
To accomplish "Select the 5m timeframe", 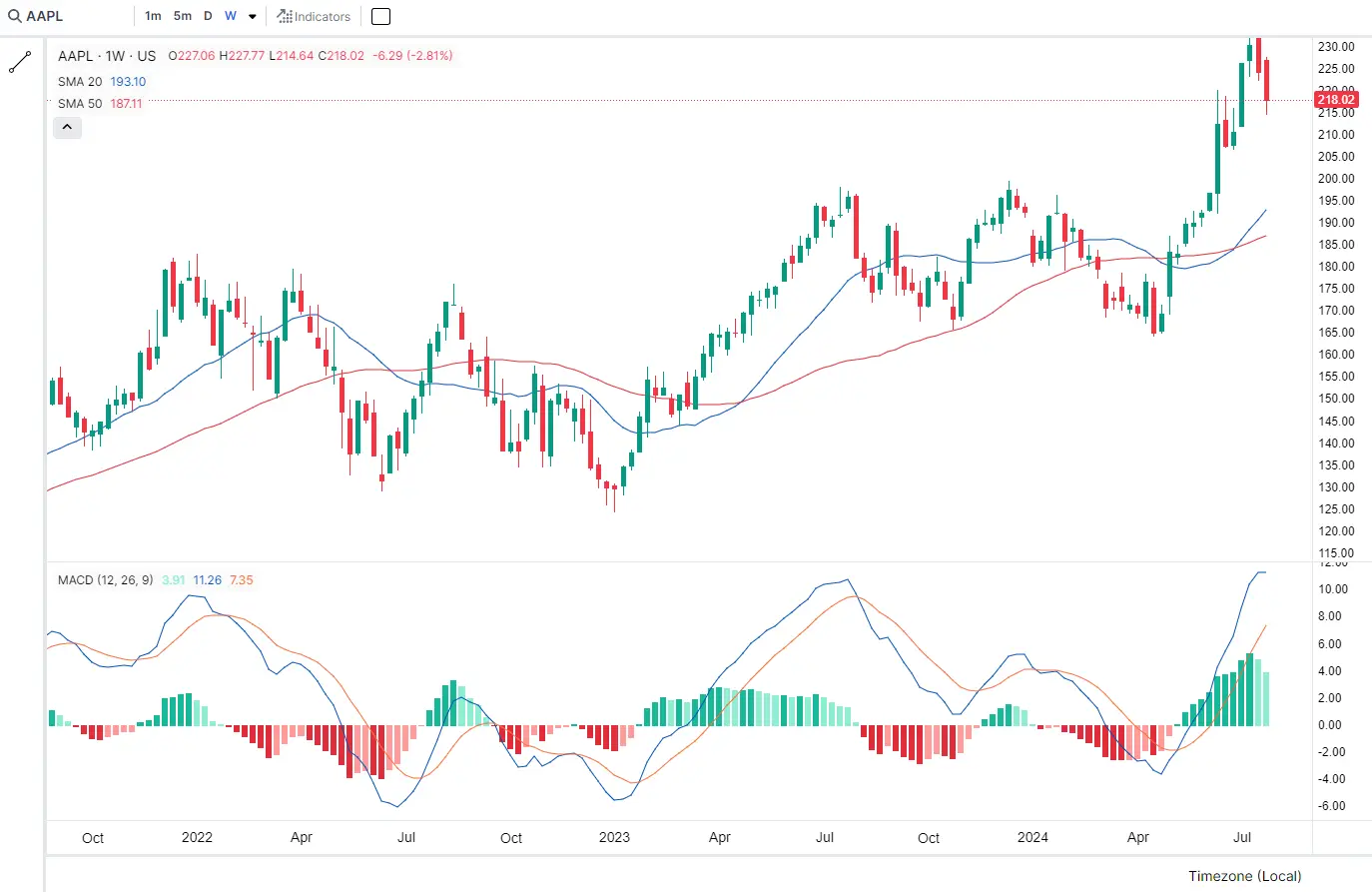I will (x=183, y=16).
